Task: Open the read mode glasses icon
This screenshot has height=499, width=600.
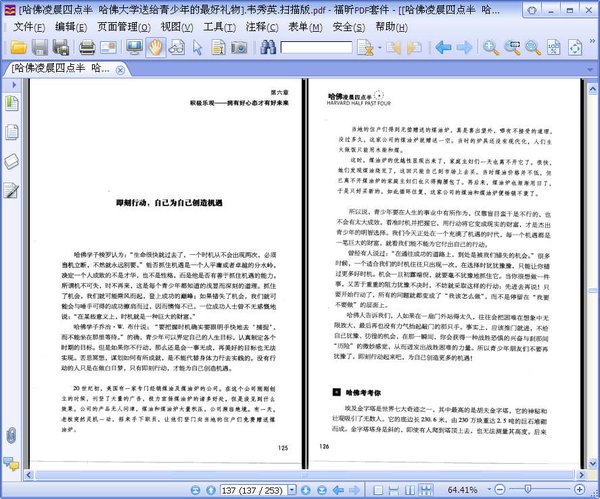Action: [x=176, y=47]
